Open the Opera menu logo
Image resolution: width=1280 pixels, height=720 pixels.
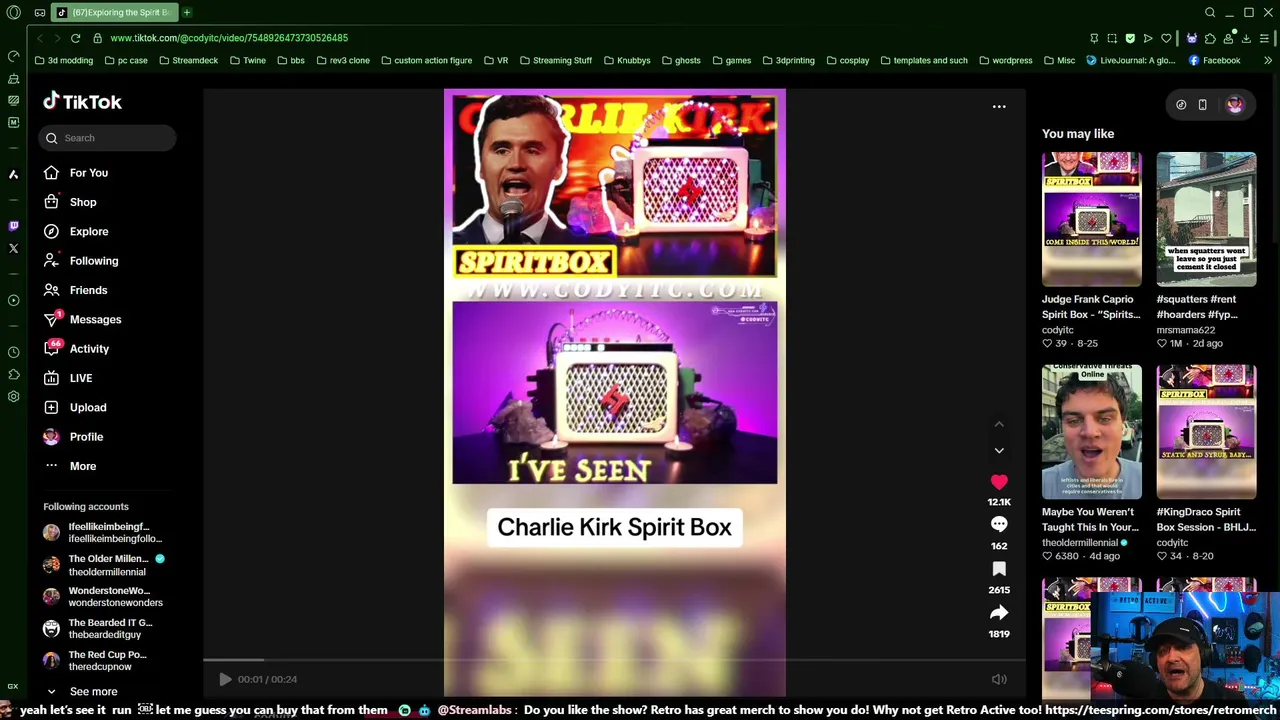pos(13,12)
